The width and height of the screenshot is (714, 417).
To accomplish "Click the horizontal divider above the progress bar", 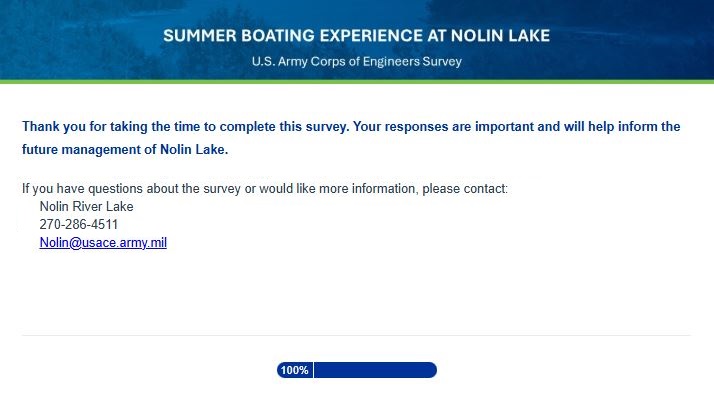I will (356, 335).
